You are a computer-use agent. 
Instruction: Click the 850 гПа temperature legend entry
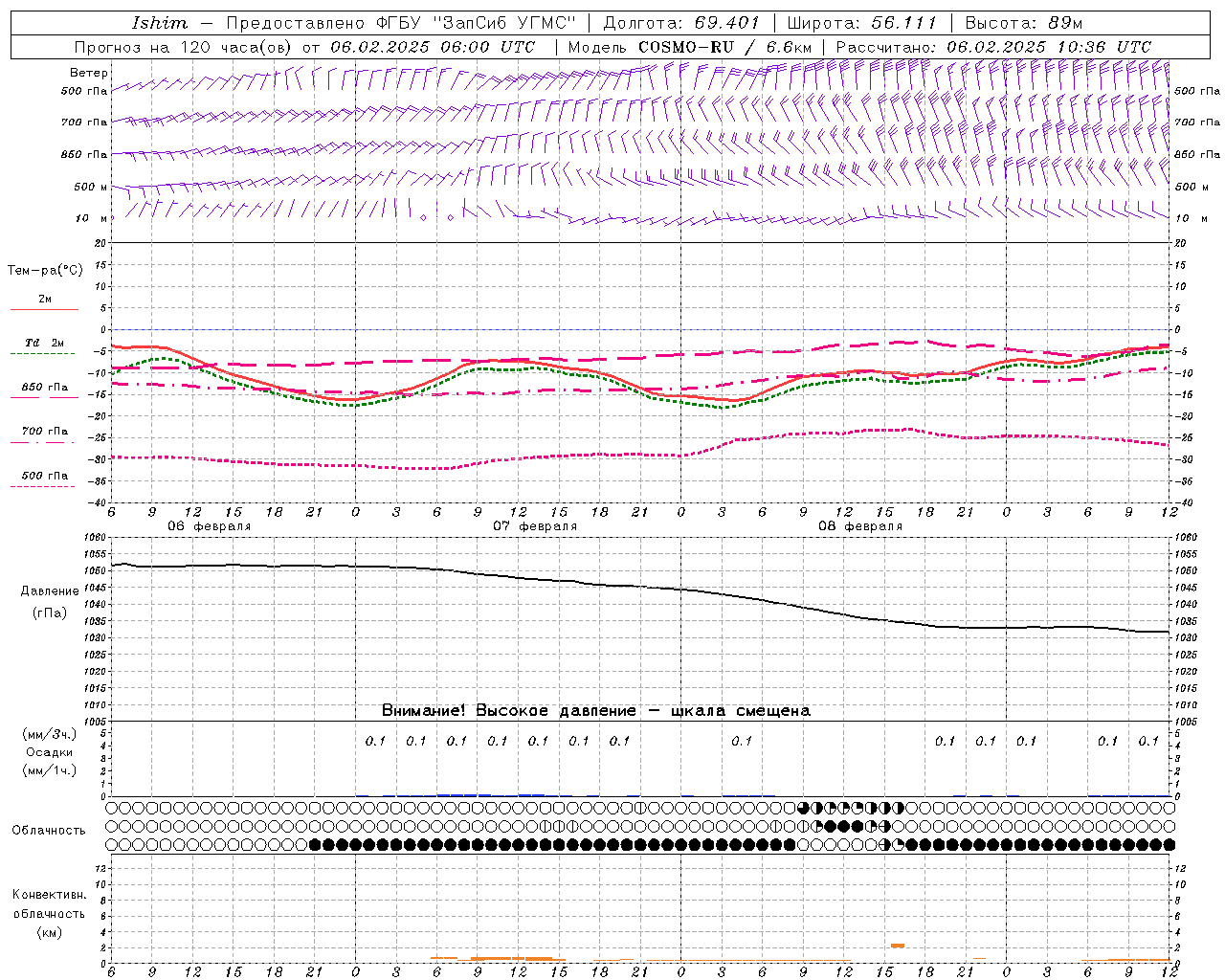44,388
